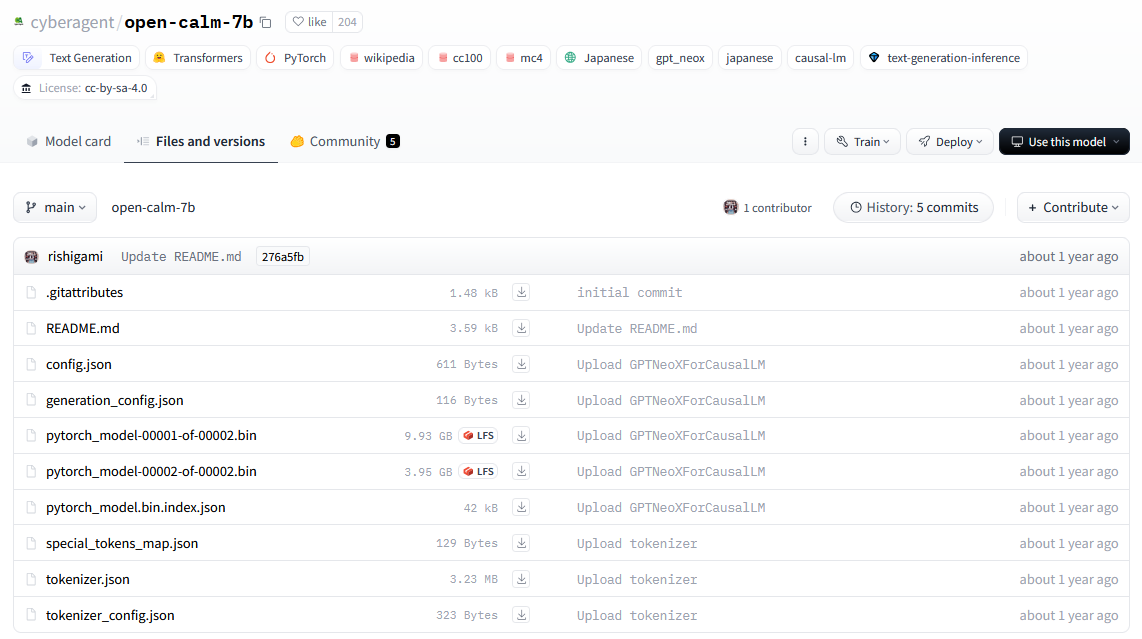1142x639 pixels.
Task: Select the Text Generation tag
Action: point(76,58)
